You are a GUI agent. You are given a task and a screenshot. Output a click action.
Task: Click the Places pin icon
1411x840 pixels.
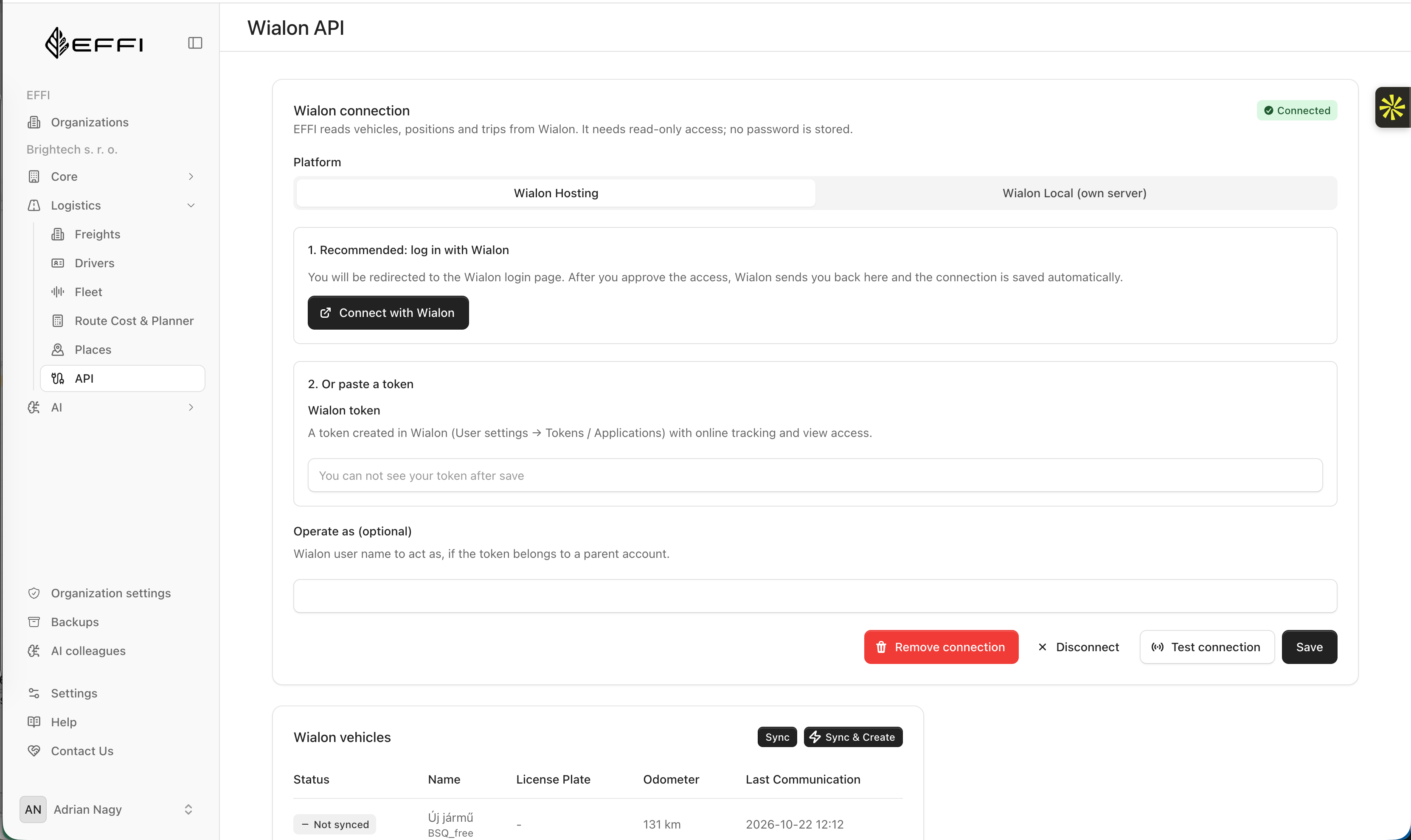point(58,350)
